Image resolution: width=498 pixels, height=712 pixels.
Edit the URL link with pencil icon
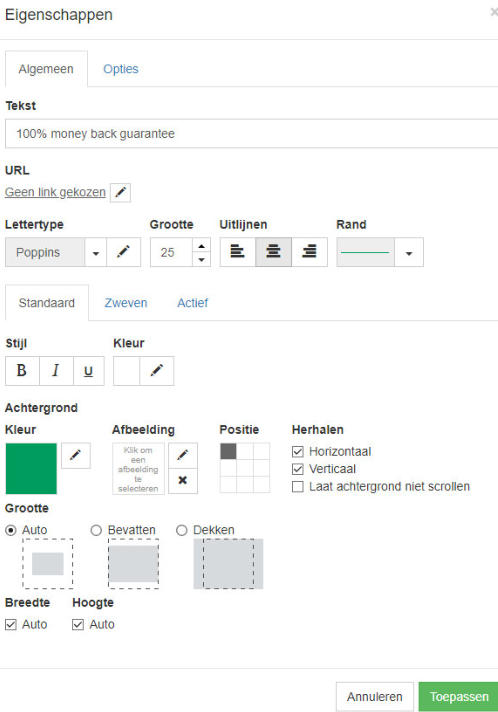pos(120,193)
